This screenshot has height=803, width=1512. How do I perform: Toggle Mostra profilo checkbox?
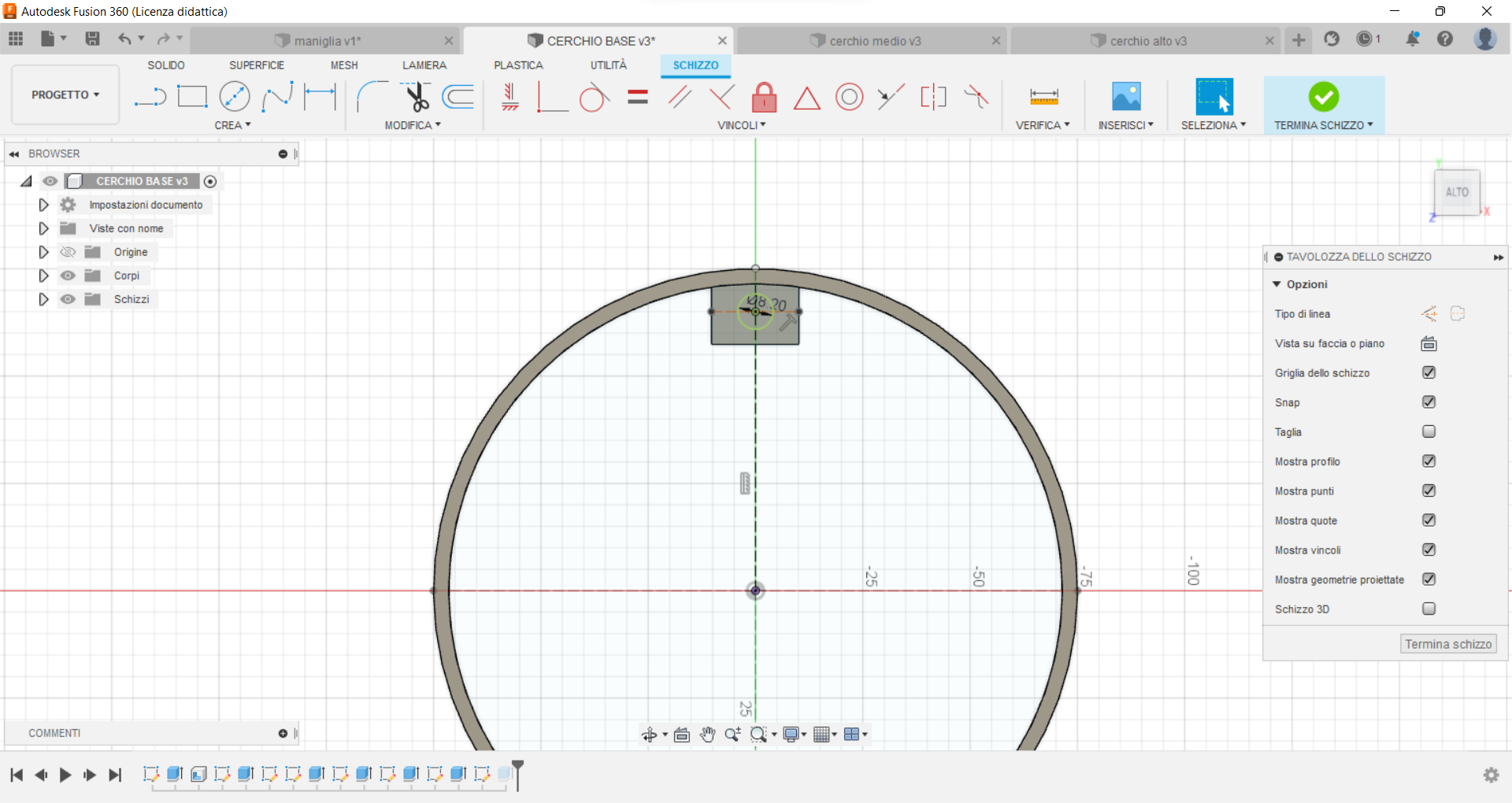tap(1429, 461)
